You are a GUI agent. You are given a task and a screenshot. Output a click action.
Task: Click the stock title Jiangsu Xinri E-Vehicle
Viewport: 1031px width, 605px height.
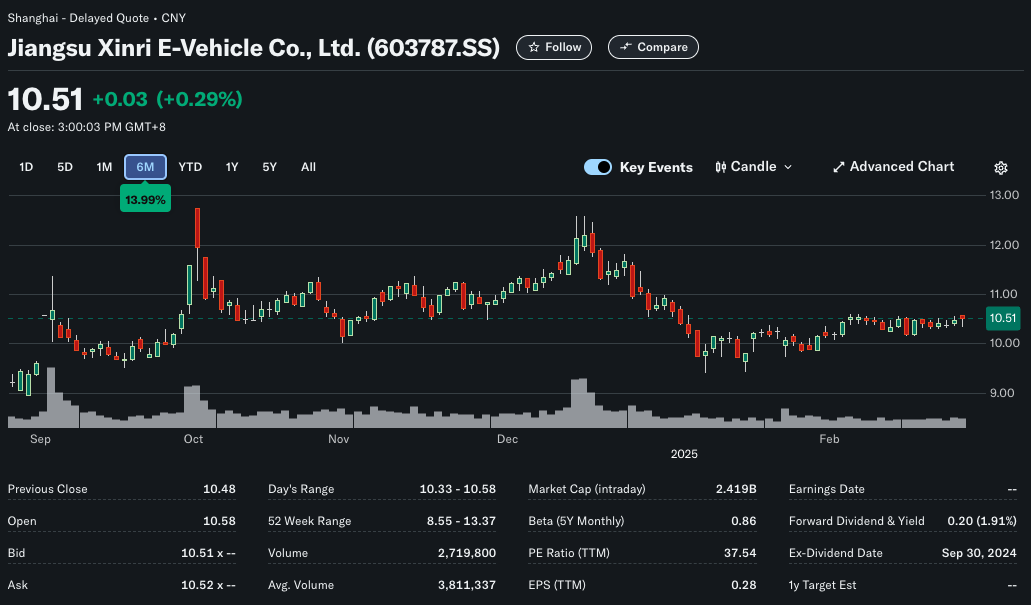(x=254, y=48)
